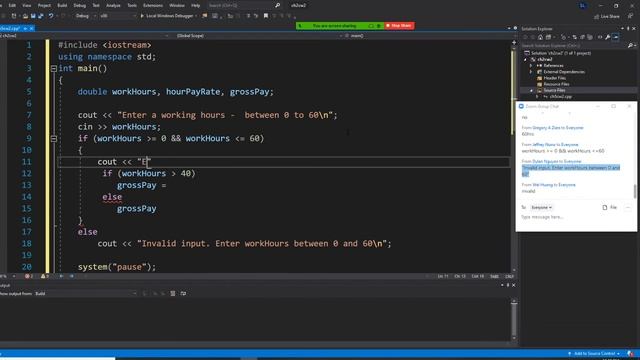Image resolution: width=640 pixels, height=360 pixels.
Task: Open the Extensions menu
Action: 153,5
